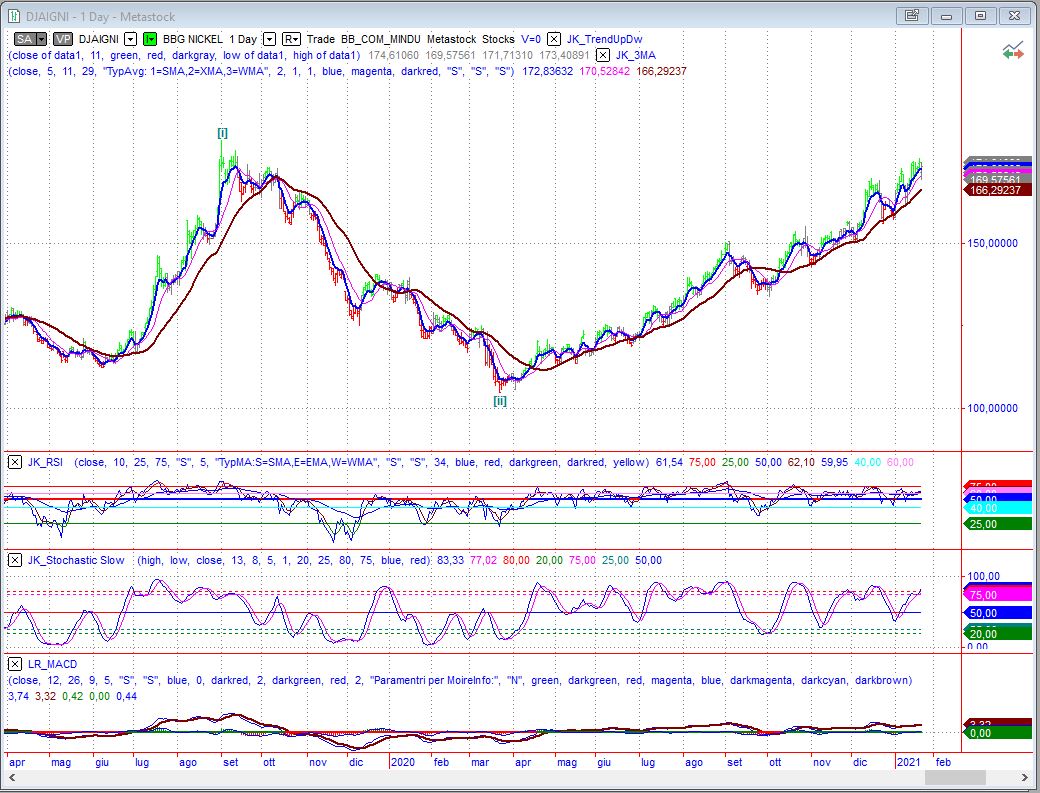Click the V=0 volume label
1040x793 pixels.
[531, 39]
